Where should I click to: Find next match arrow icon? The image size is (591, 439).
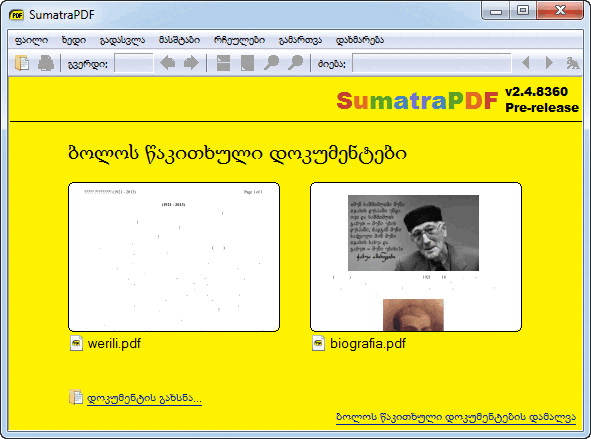(x=550, y=63)
